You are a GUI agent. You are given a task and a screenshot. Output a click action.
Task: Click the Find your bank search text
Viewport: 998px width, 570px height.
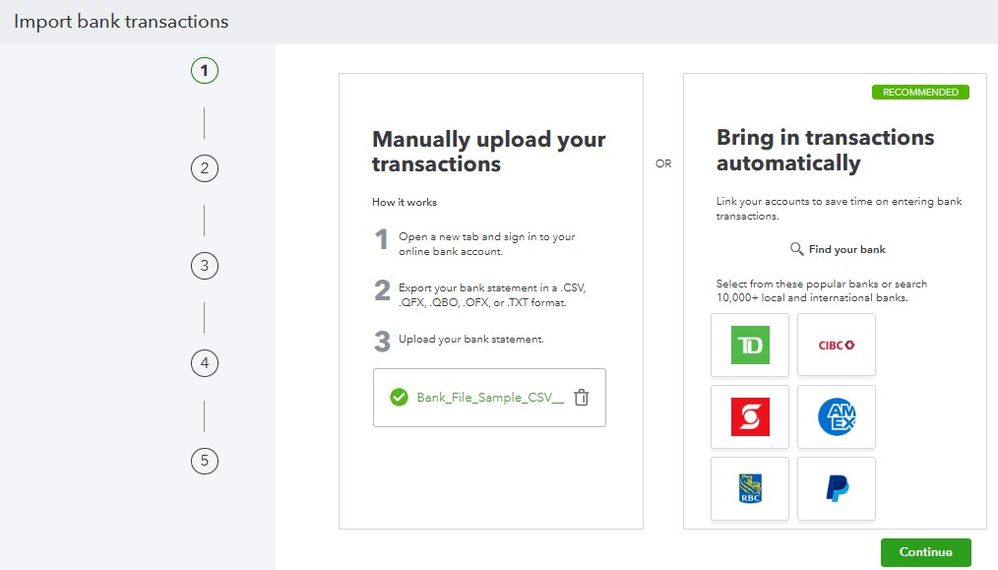tap(847, 249)
